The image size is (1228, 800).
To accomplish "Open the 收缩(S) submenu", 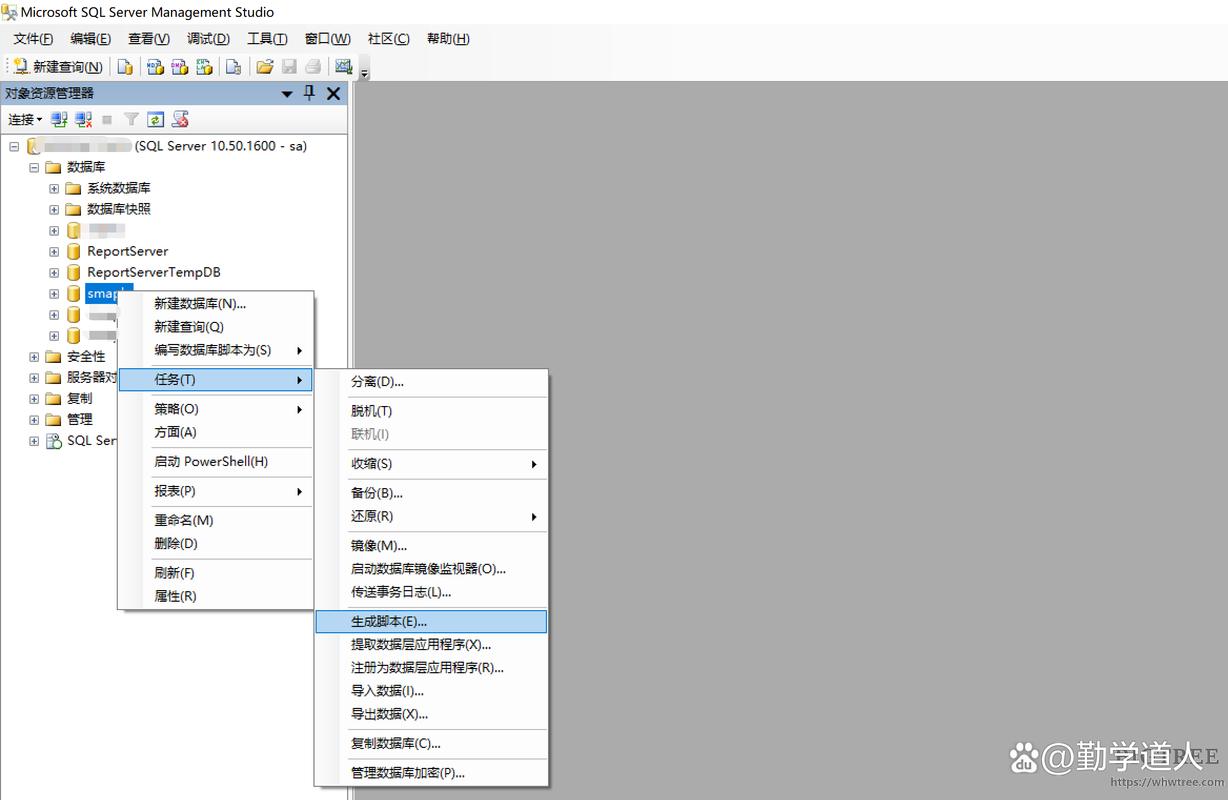I will click(x=431, y=464).
